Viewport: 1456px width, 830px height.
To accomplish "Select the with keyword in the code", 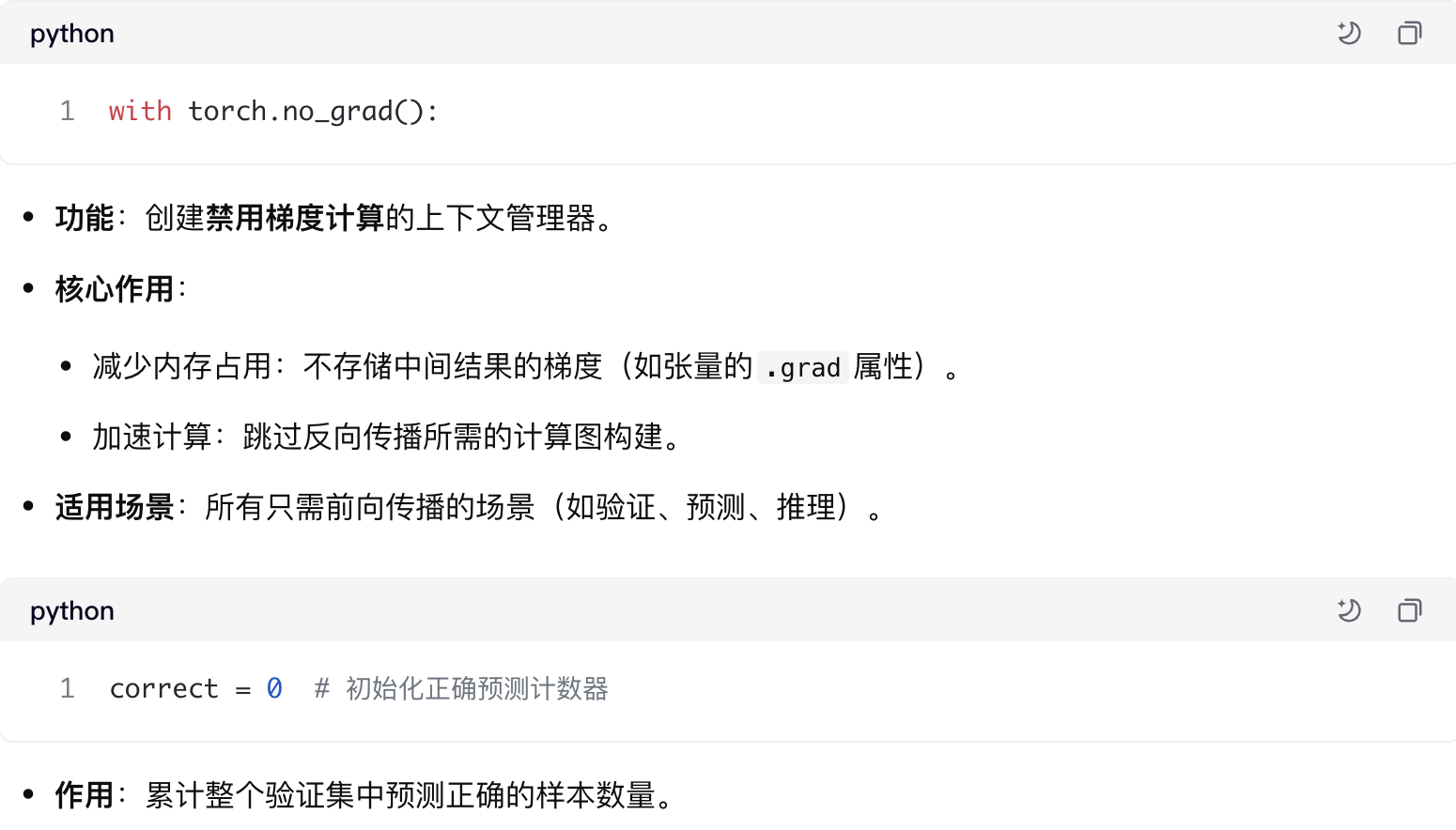I will [139, 111].
